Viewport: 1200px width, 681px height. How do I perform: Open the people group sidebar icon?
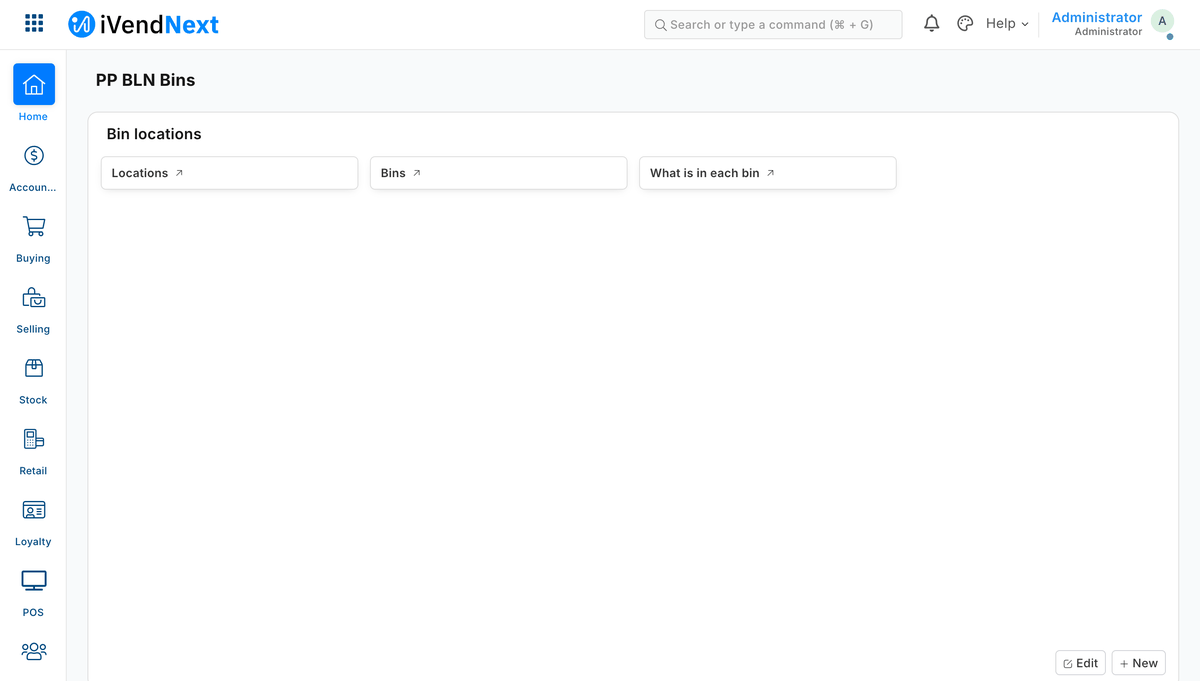pos(34,652)
